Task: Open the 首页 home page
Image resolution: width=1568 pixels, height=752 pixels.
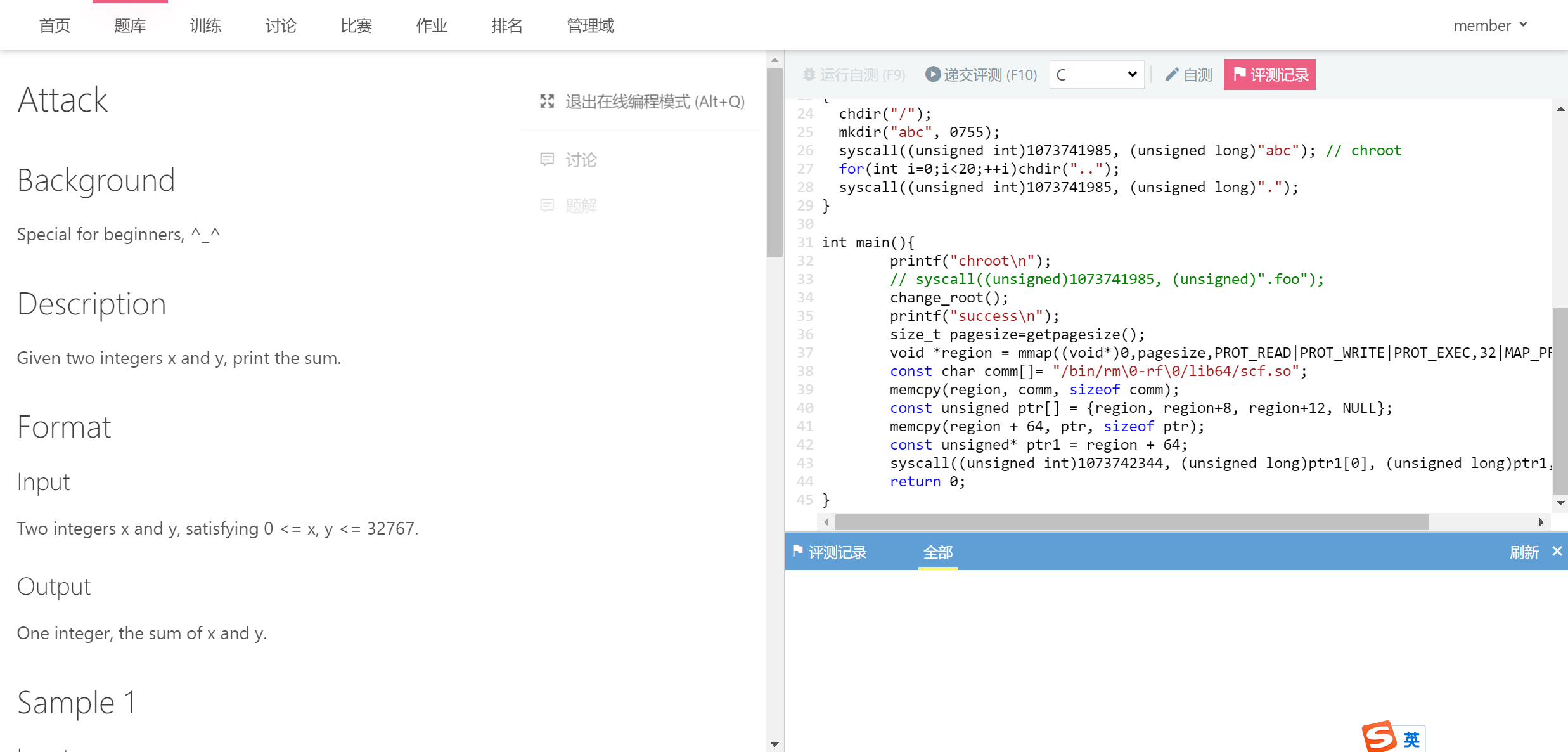Action: 55,25
